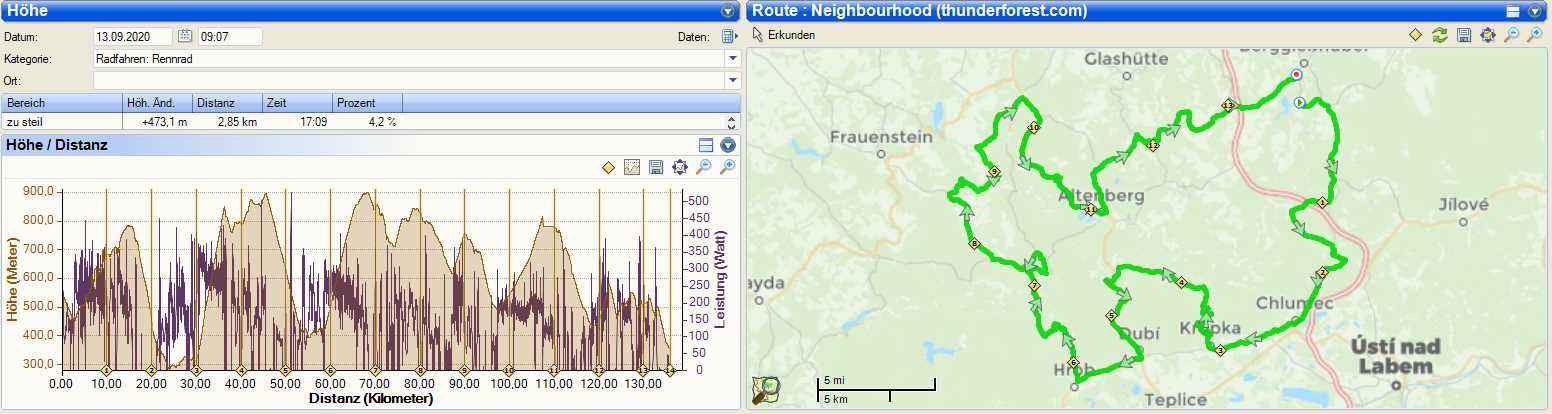Select the Erkunden map tool

coord(783,35)
